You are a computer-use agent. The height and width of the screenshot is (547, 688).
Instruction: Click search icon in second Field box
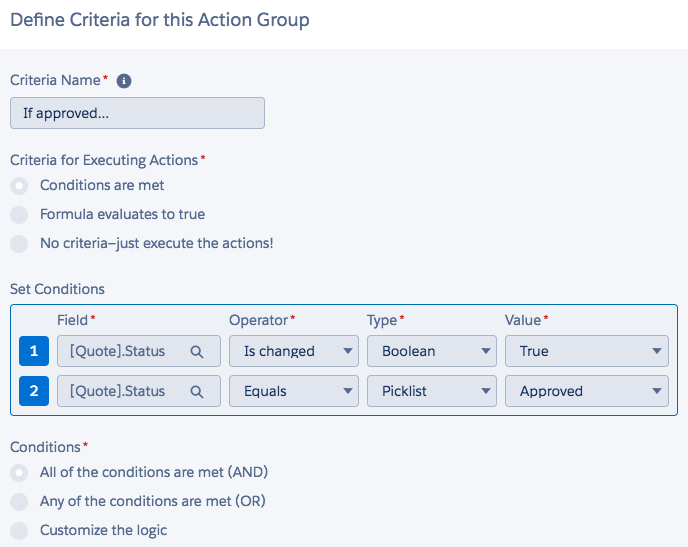tap(197, 391)
